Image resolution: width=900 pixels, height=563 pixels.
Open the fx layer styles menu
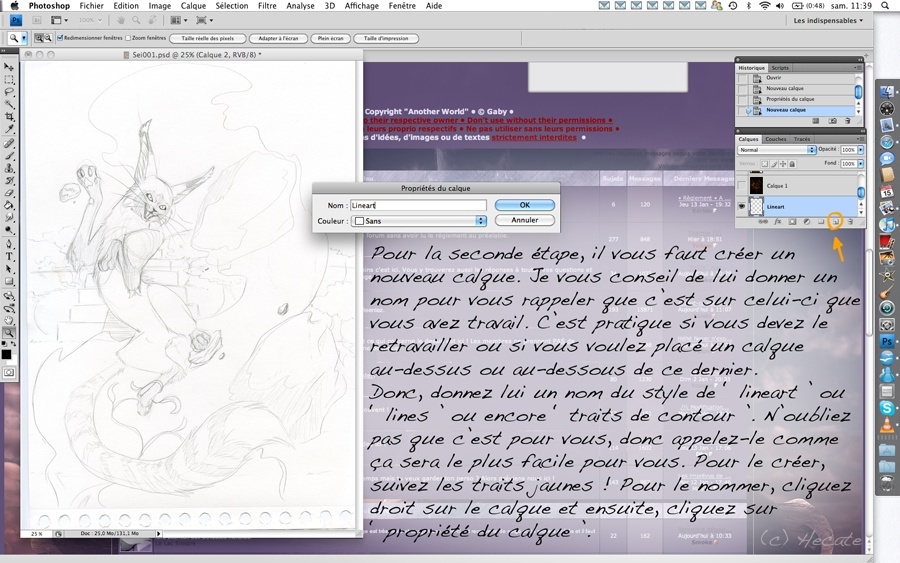[x=778, y=222]
